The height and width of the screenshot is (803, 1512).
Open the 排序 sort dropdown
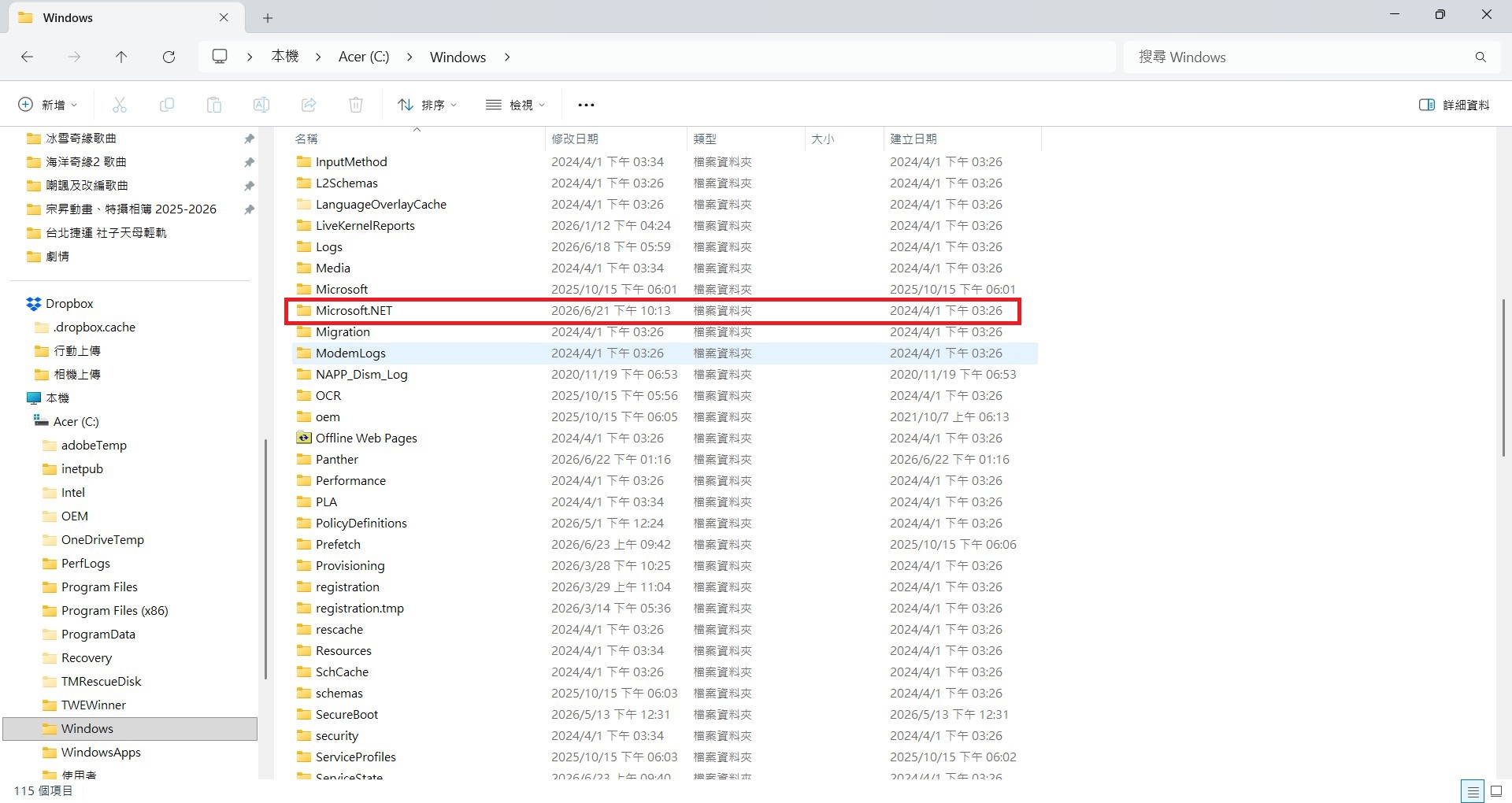(x=428, y=105)
